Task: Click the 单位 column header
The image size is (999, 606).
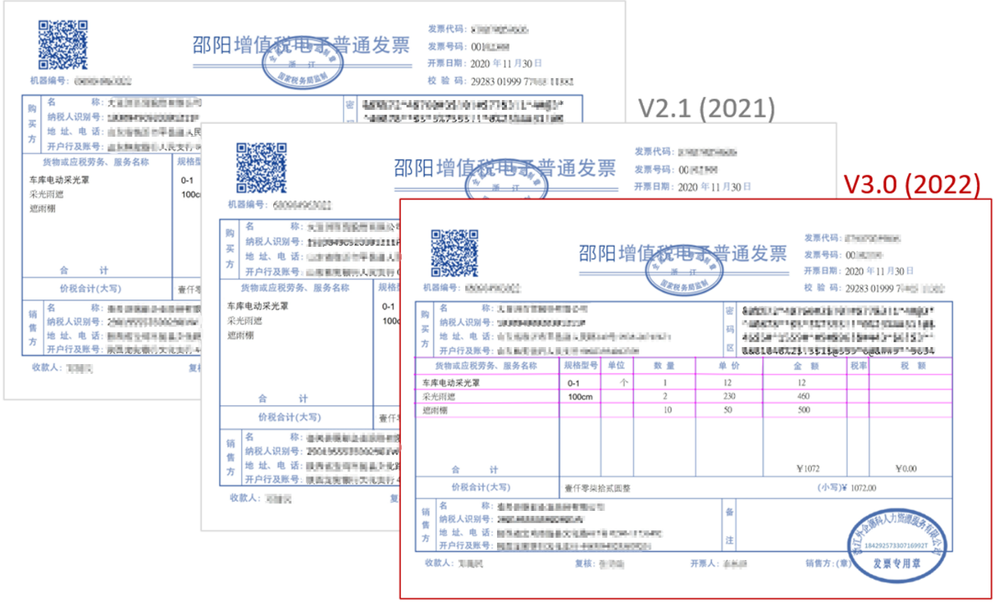Action: coord(616,366)
